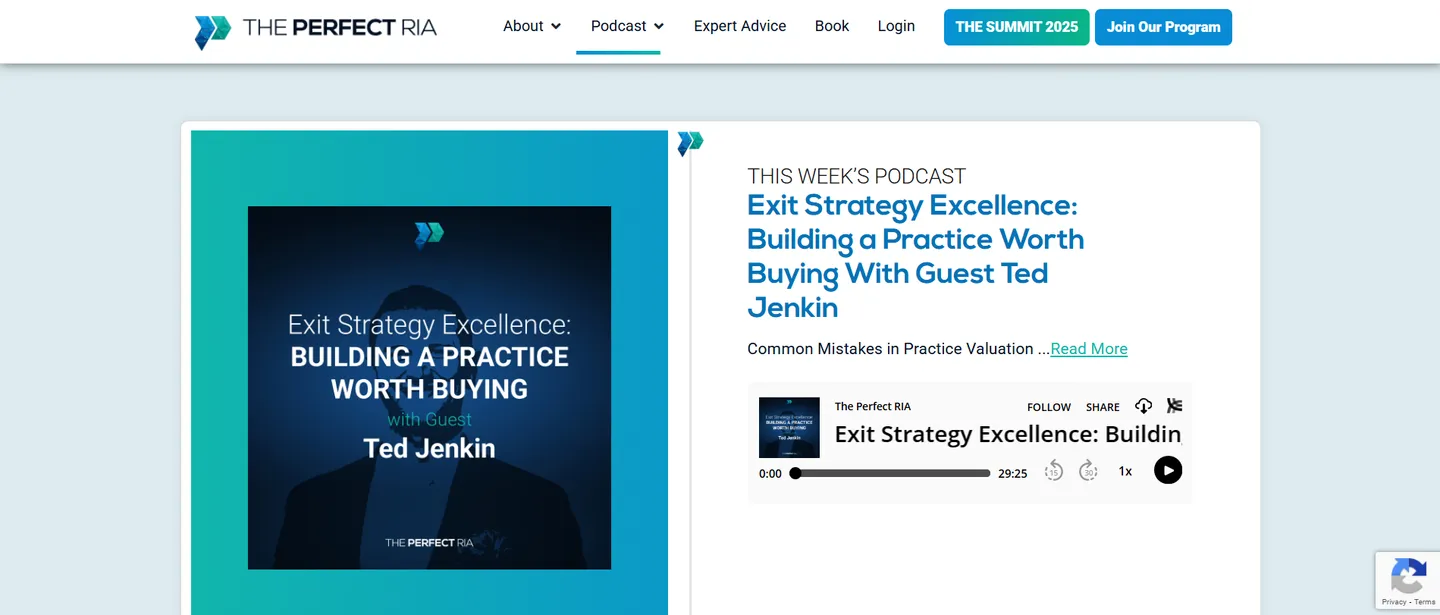The width and height of the screenshot is (1440, 615).
Task: Click the 29:25 duration text
Action: point(1013,474)
